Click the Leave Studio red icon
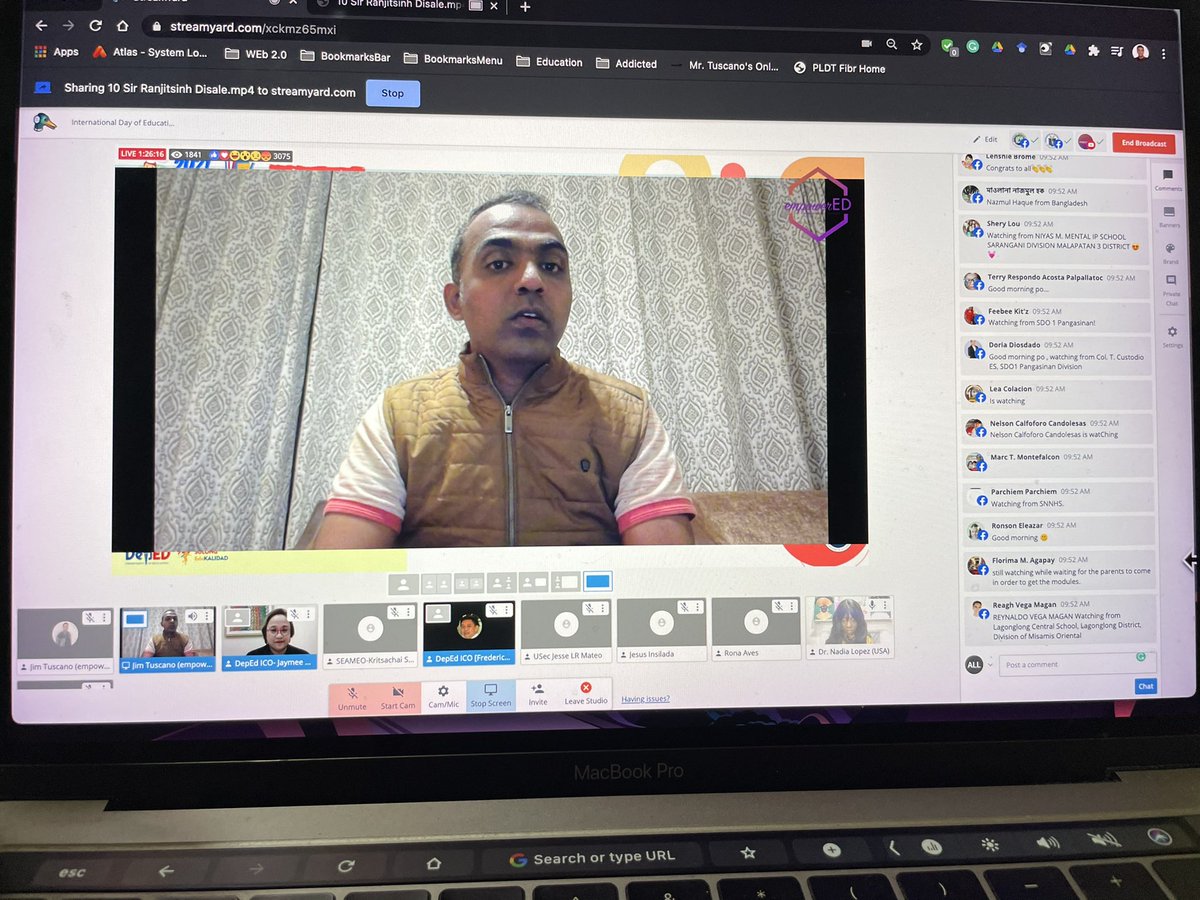Image resolution: width=1200 pixels, height=900 pixels. 586,687
